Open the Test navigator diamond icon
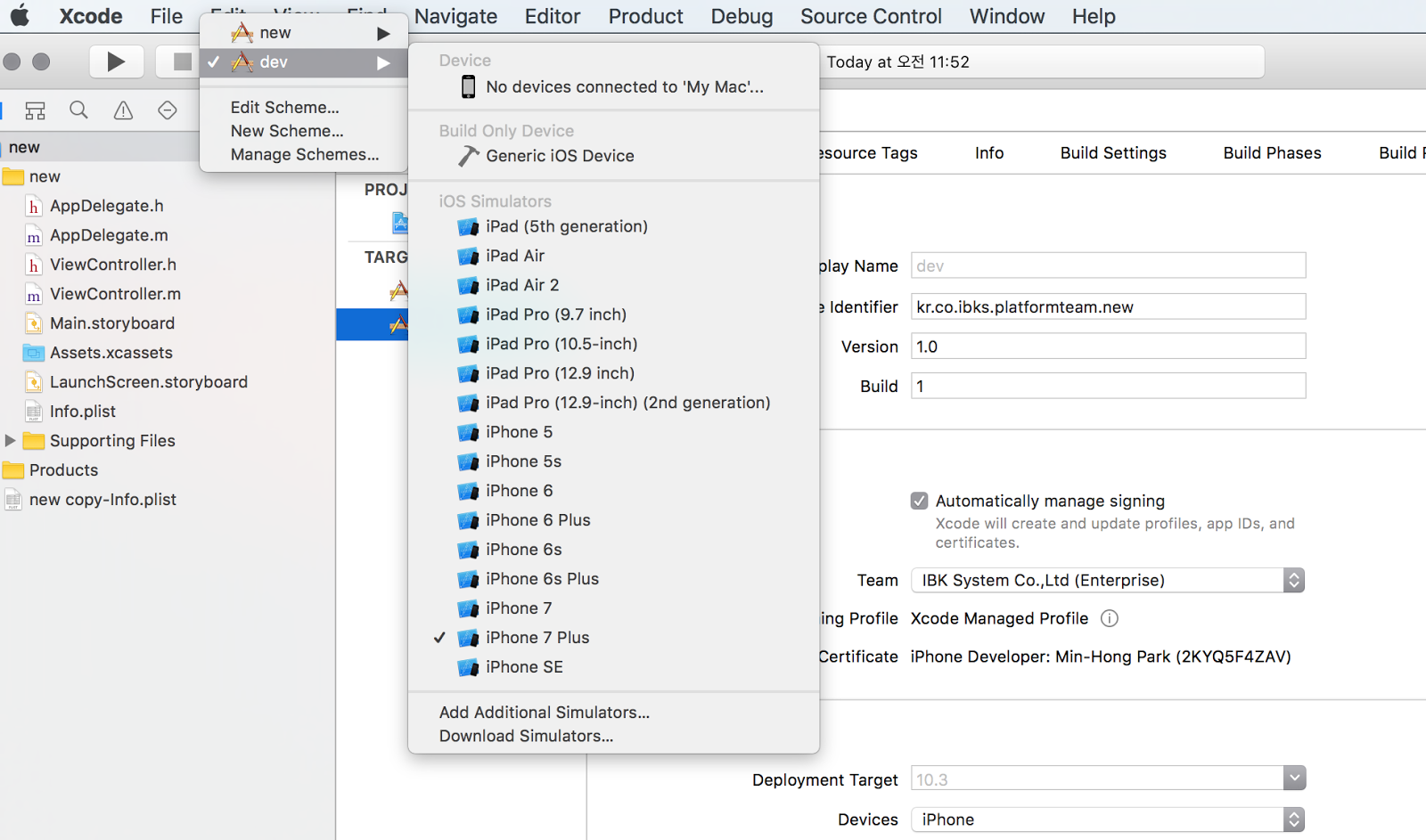Viewport: 1426px width, 840px height. [167, 110]
